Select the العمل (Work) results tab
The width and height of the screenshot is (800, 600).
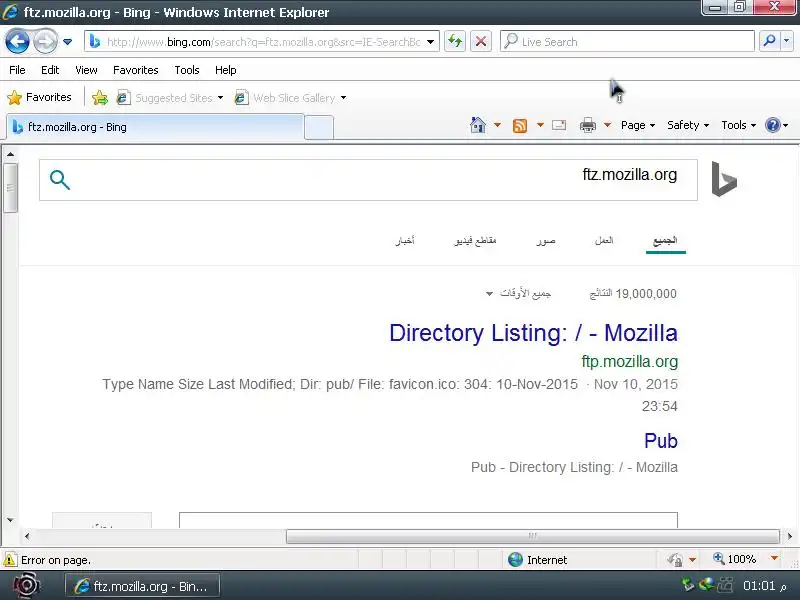tap(604, 240)
